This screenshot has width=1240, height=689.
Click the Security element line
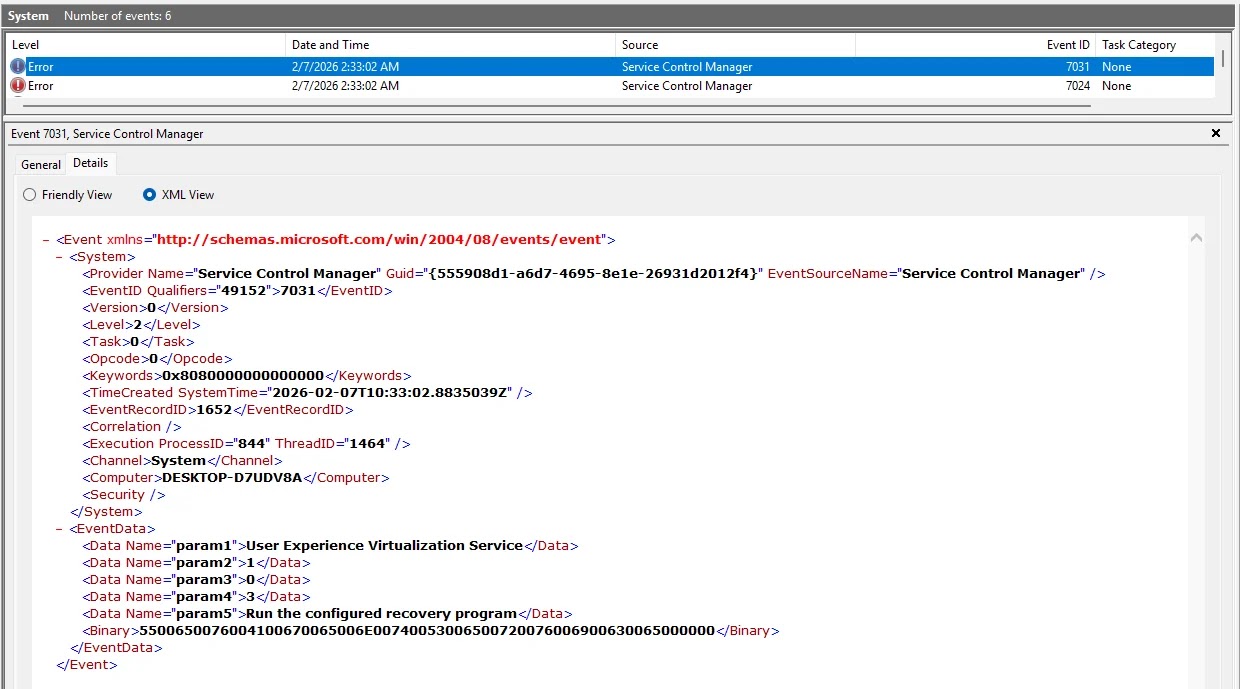(x=124, y=495)
